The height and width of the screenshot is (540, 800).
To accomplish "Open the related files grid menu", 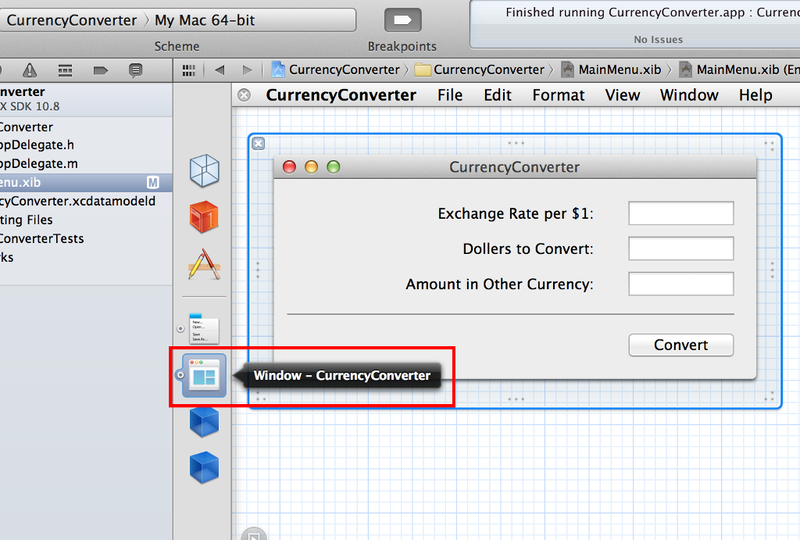I will coord(187,70).
